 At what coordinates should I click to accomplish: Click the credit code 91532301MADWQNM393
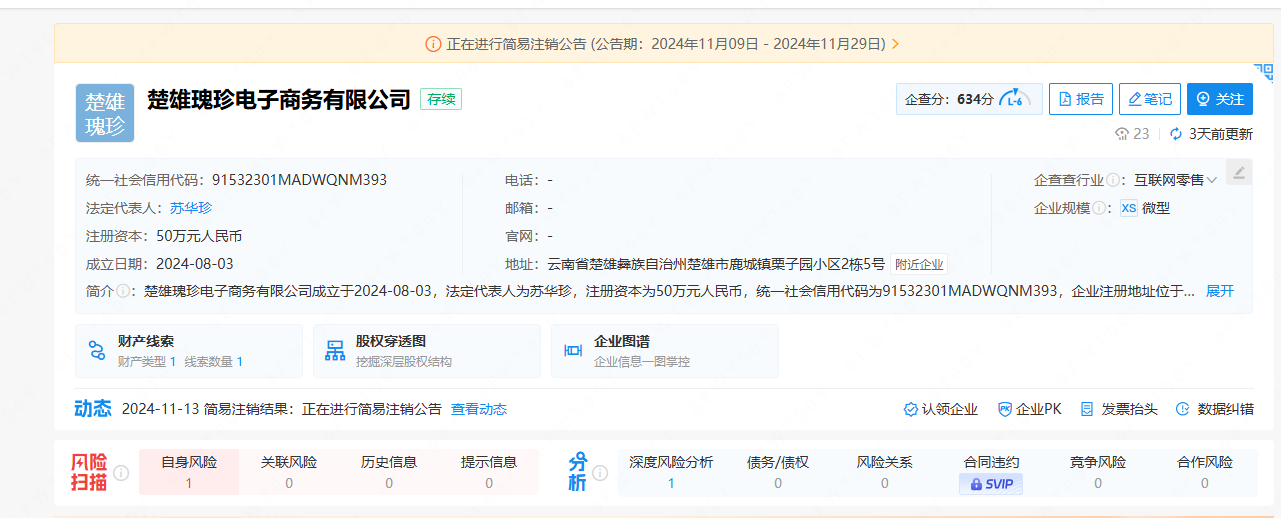[x=299, y=180]
